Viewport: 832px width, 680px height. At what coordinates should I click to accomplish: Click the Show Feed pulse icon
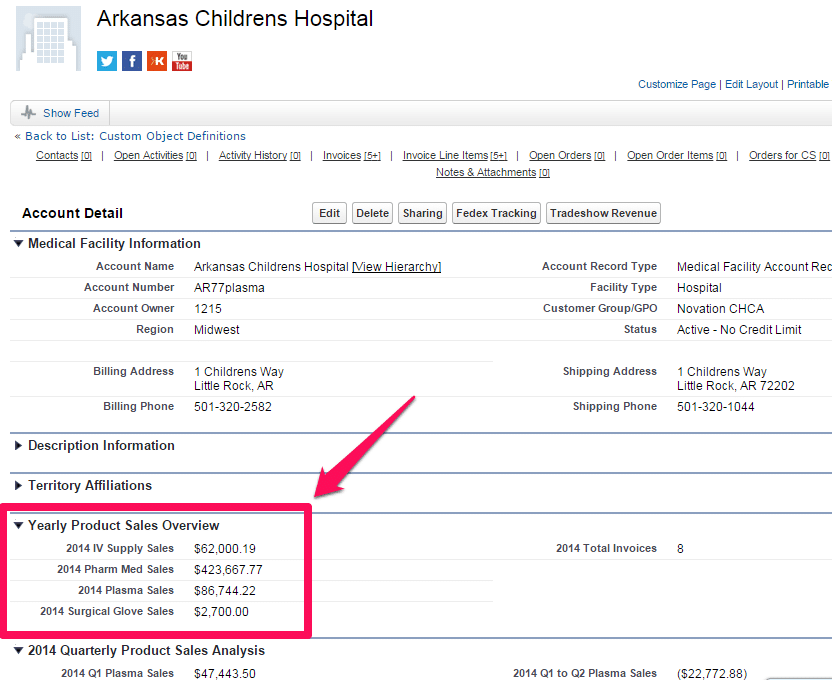click(28, 113)
